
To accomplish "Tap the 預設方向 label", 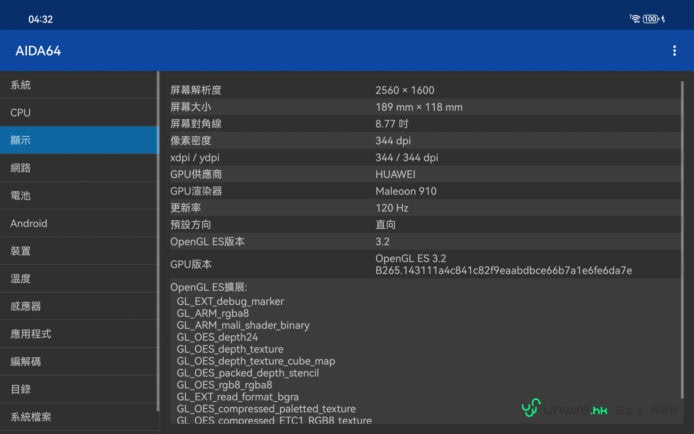I will (x=190, y=225).
